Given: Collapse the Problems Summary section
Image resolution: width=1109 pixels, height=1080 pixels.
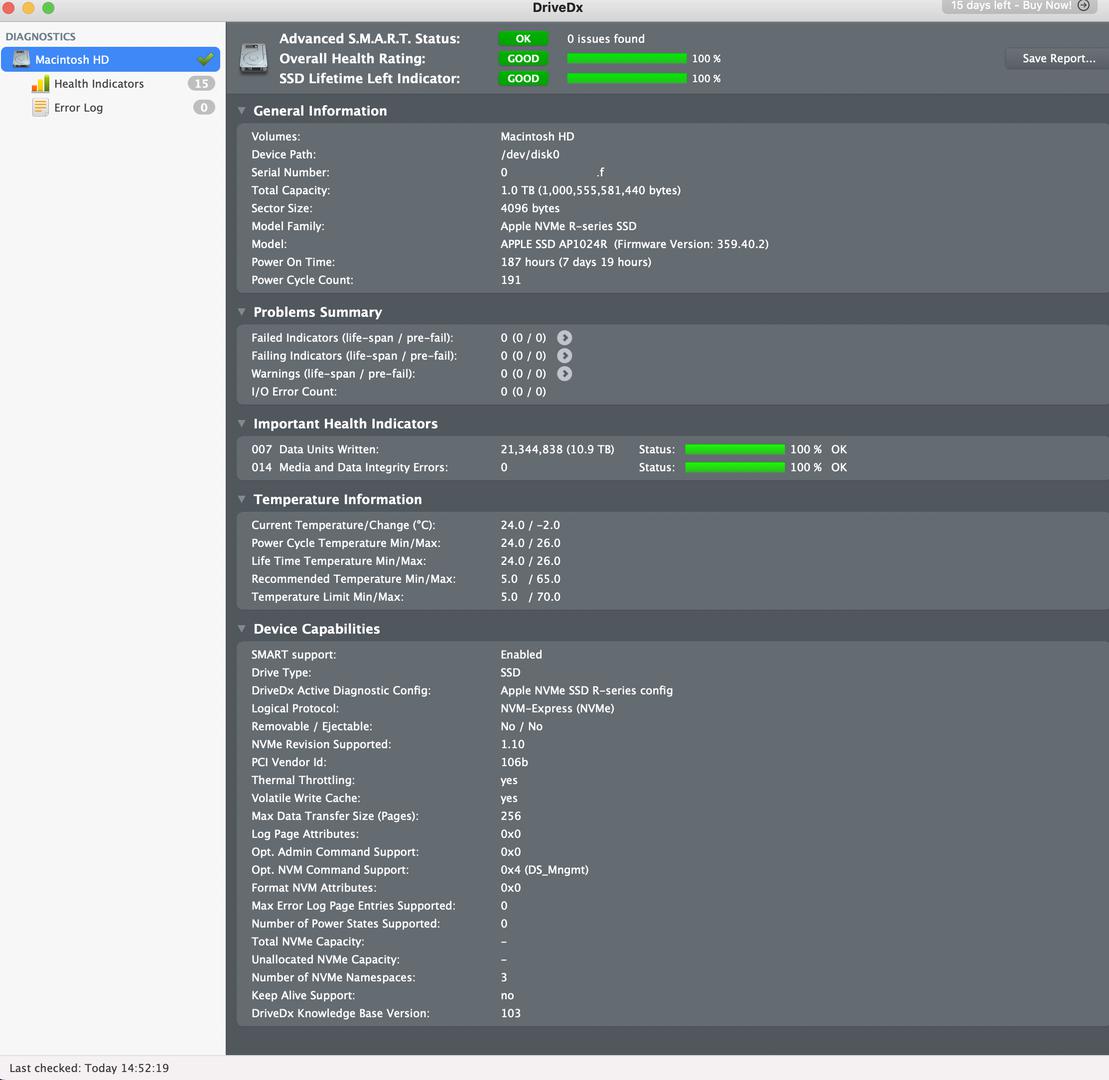Looking at the screenshot, I should 242,312.
